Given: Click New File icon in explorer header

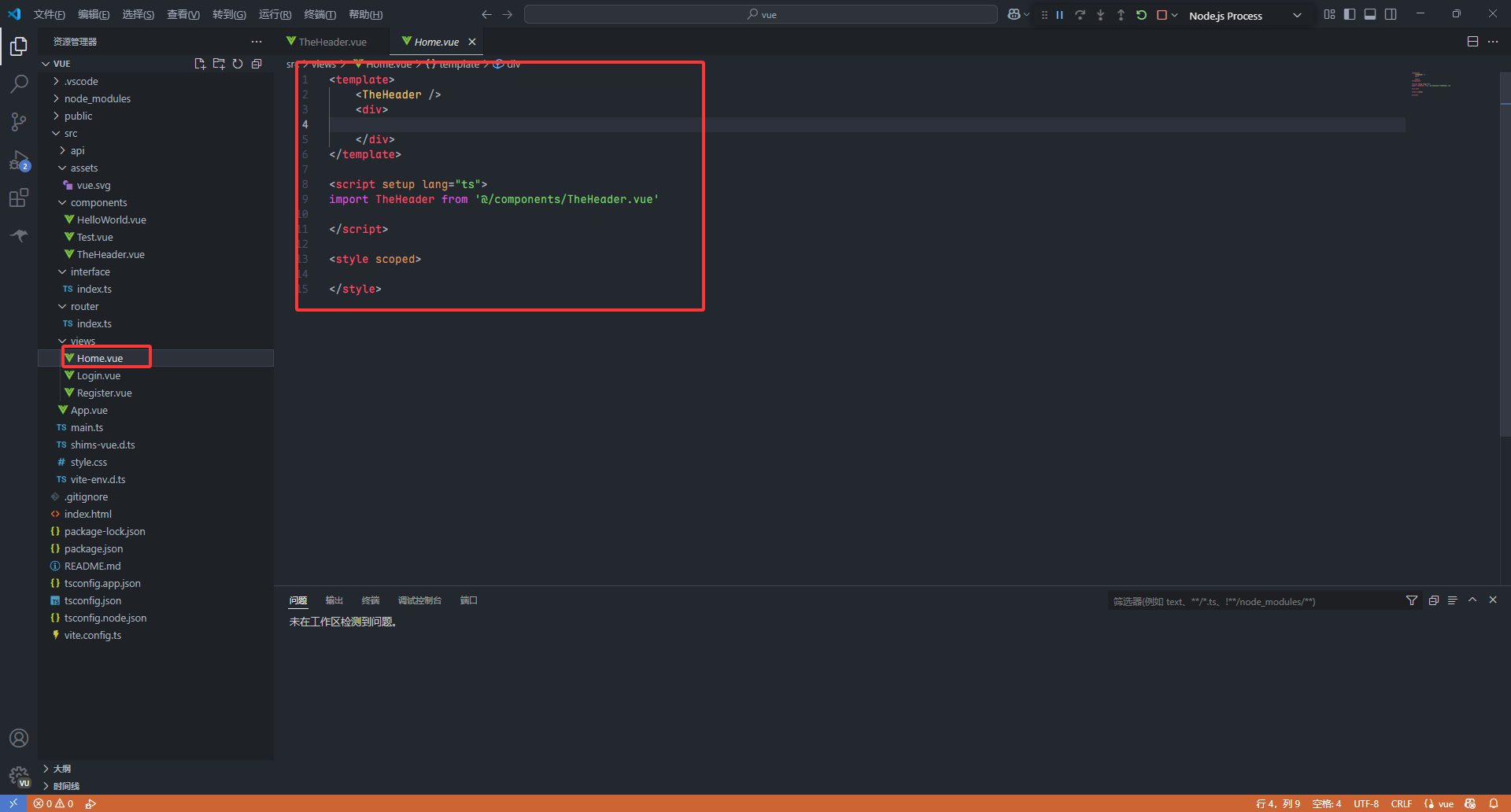Looking at the screenshot, I should point(200,64).
